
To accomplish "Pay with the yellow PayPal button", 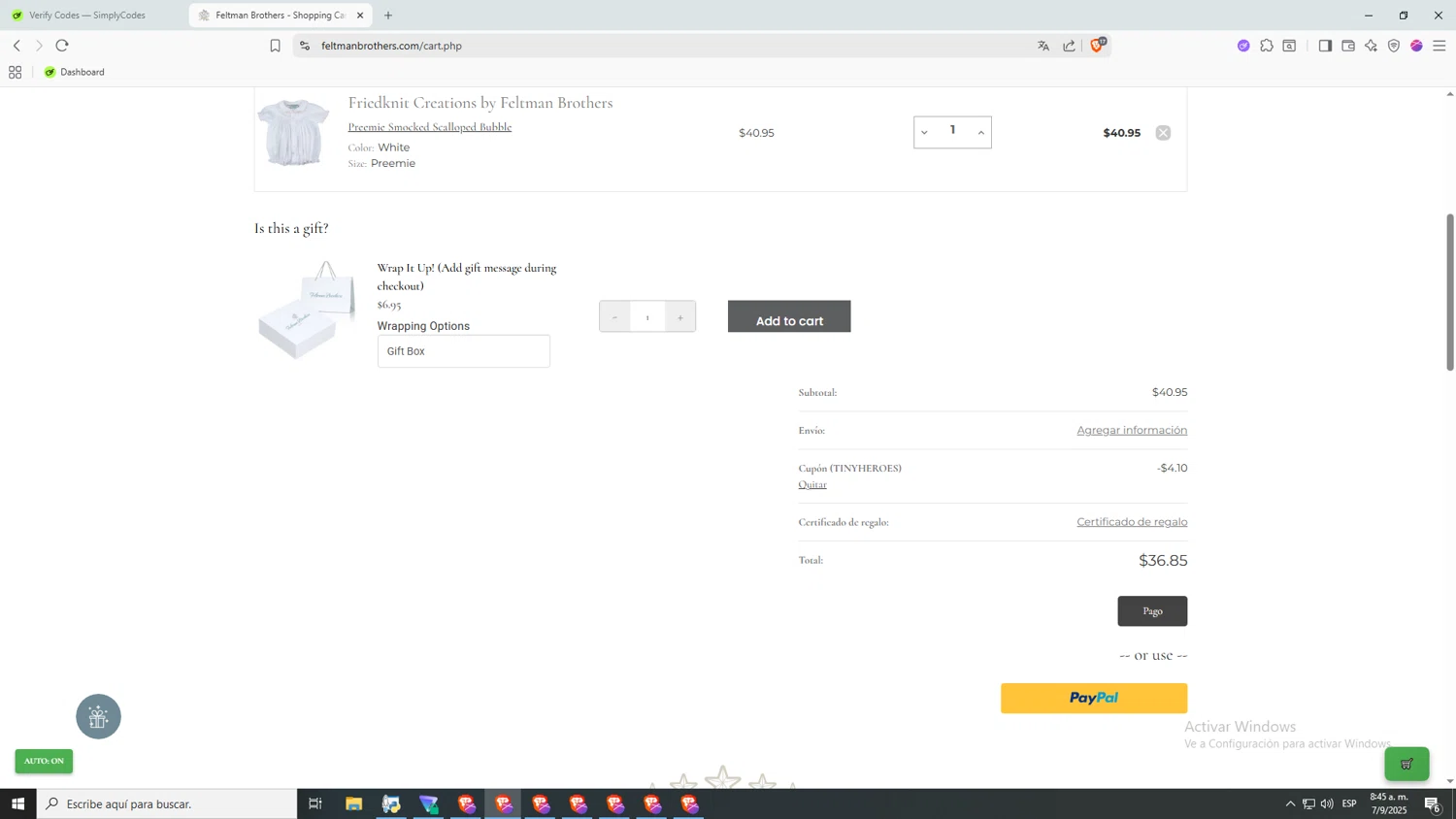I will tap(1094, 699).
